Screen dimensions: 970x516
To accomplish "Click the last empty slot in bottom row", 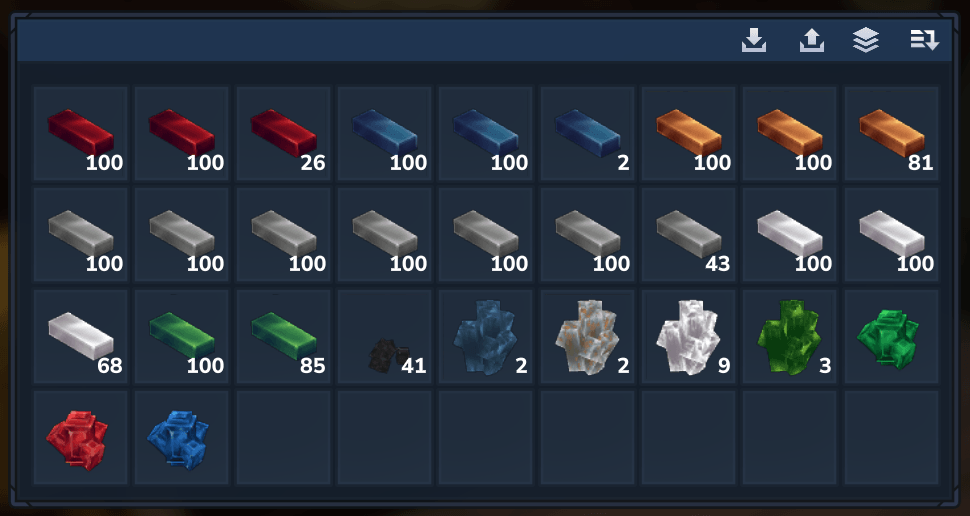I will (891, 437).
